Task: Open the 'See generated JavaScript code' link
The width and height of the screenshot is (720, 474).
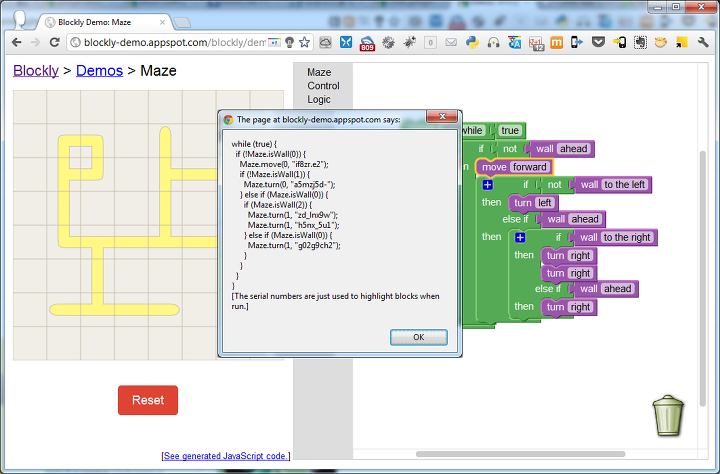Action: [226, 456]
